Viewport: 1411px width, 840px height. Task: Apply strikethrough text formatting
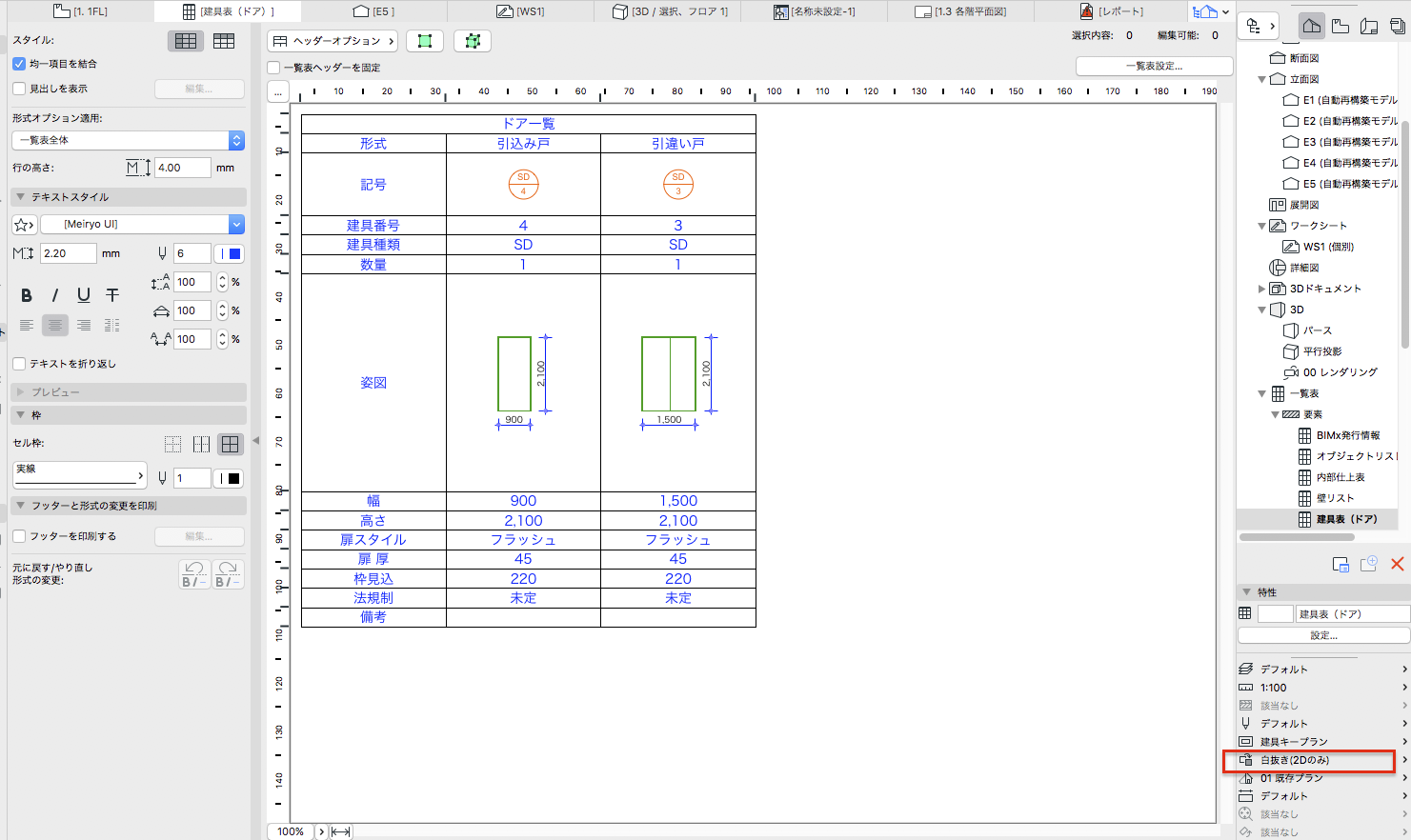[112, 295]
